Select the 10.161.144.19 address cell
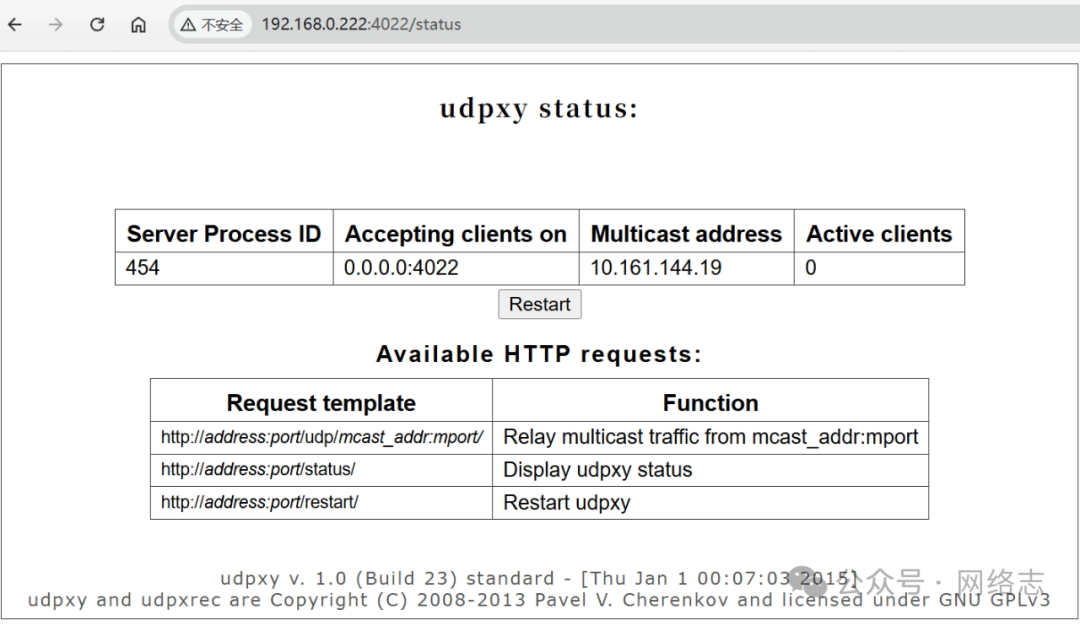The height and width of the screenshot is (626, 1080). tap(686, 268)
